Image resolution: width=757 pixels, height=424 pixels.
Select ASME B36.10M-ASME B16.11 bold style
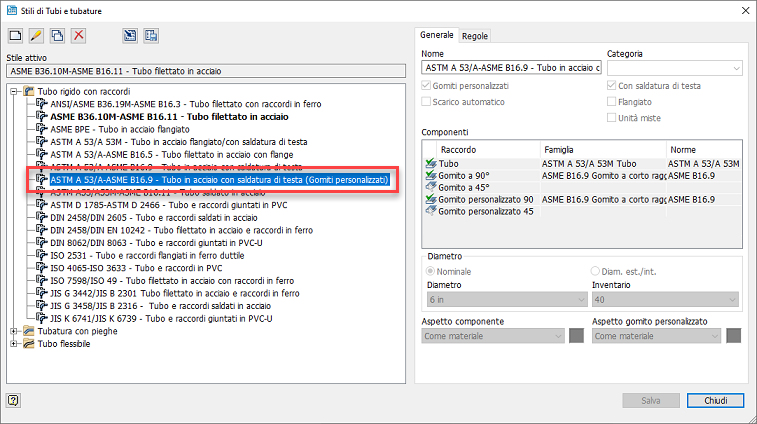click(169, 116)
